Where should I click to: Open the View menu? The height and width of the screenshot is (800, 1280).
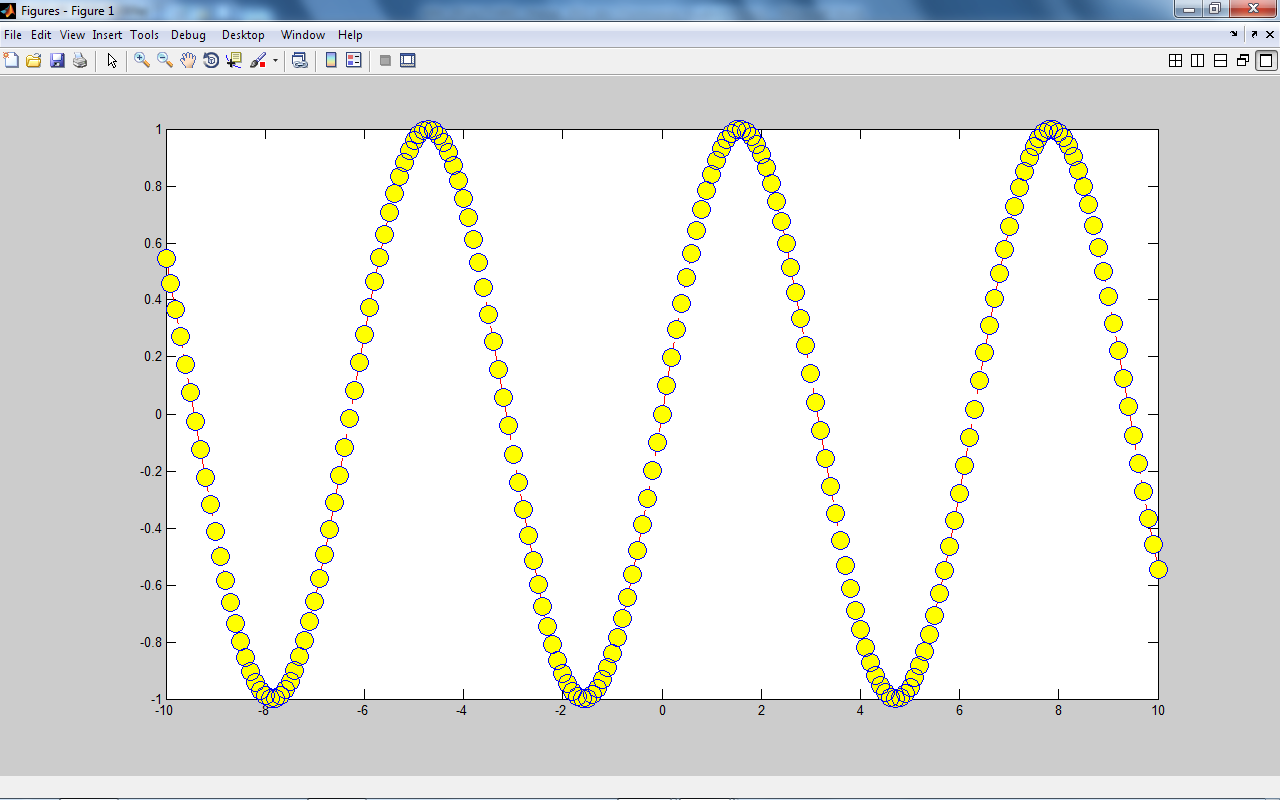tap(72, 35)
